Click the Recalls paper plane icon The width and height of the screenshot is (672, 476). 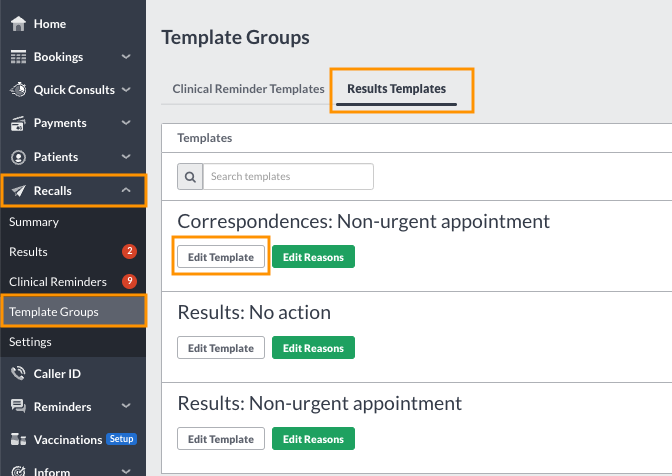click(18, 191)
